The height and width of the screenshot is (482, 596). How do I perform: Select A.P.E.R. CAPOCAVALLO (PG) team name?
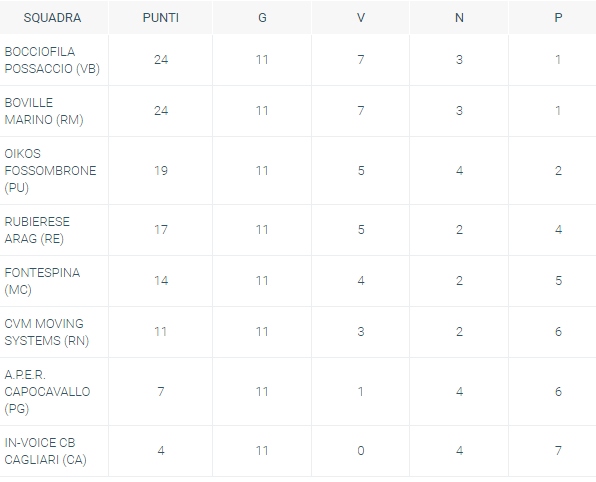[47, 392]
